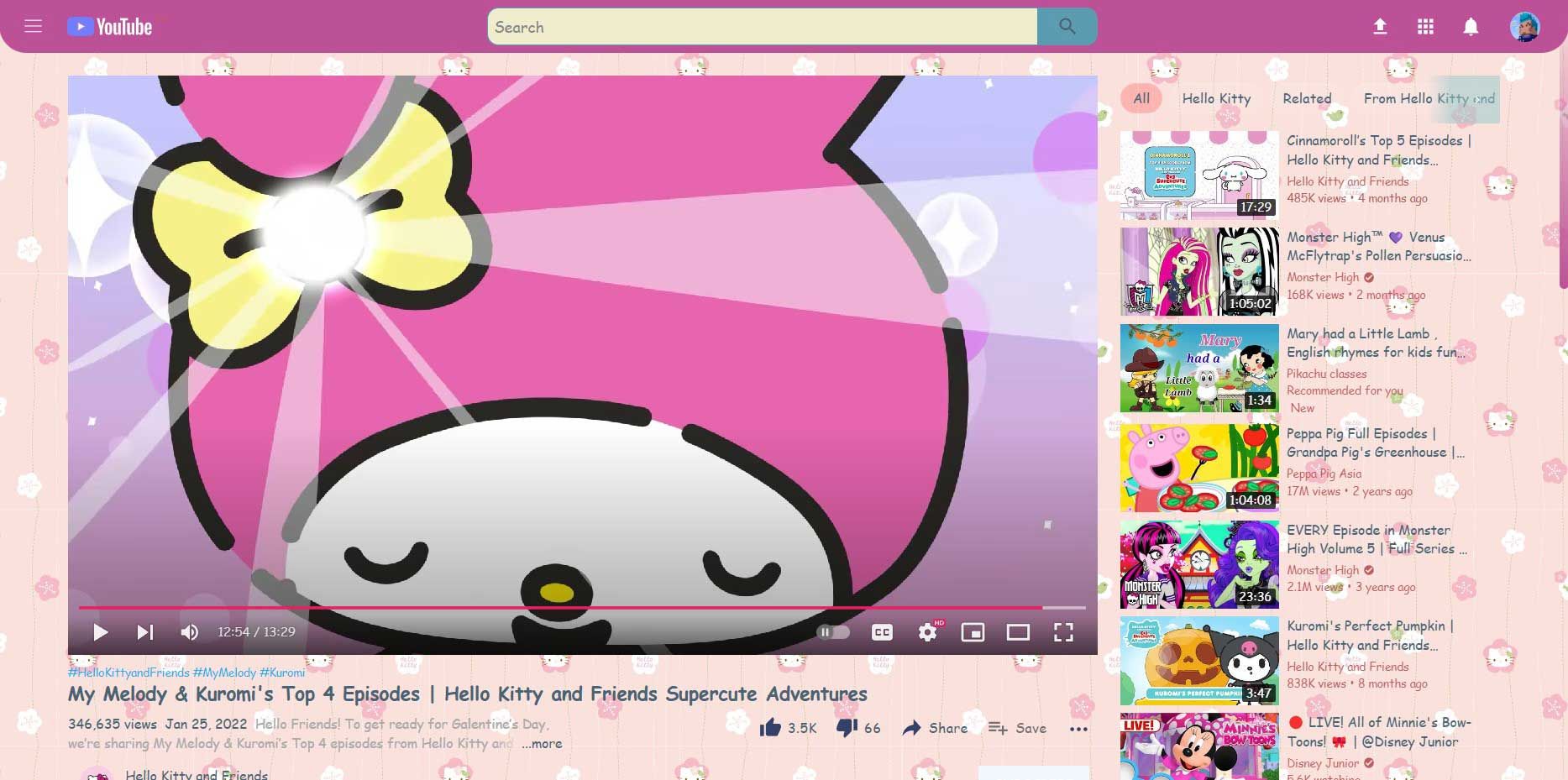Click the 12:54 / 13:29 time display
Image resolution: width=1568 pixels, height=780 pixels.
(256, 632)
